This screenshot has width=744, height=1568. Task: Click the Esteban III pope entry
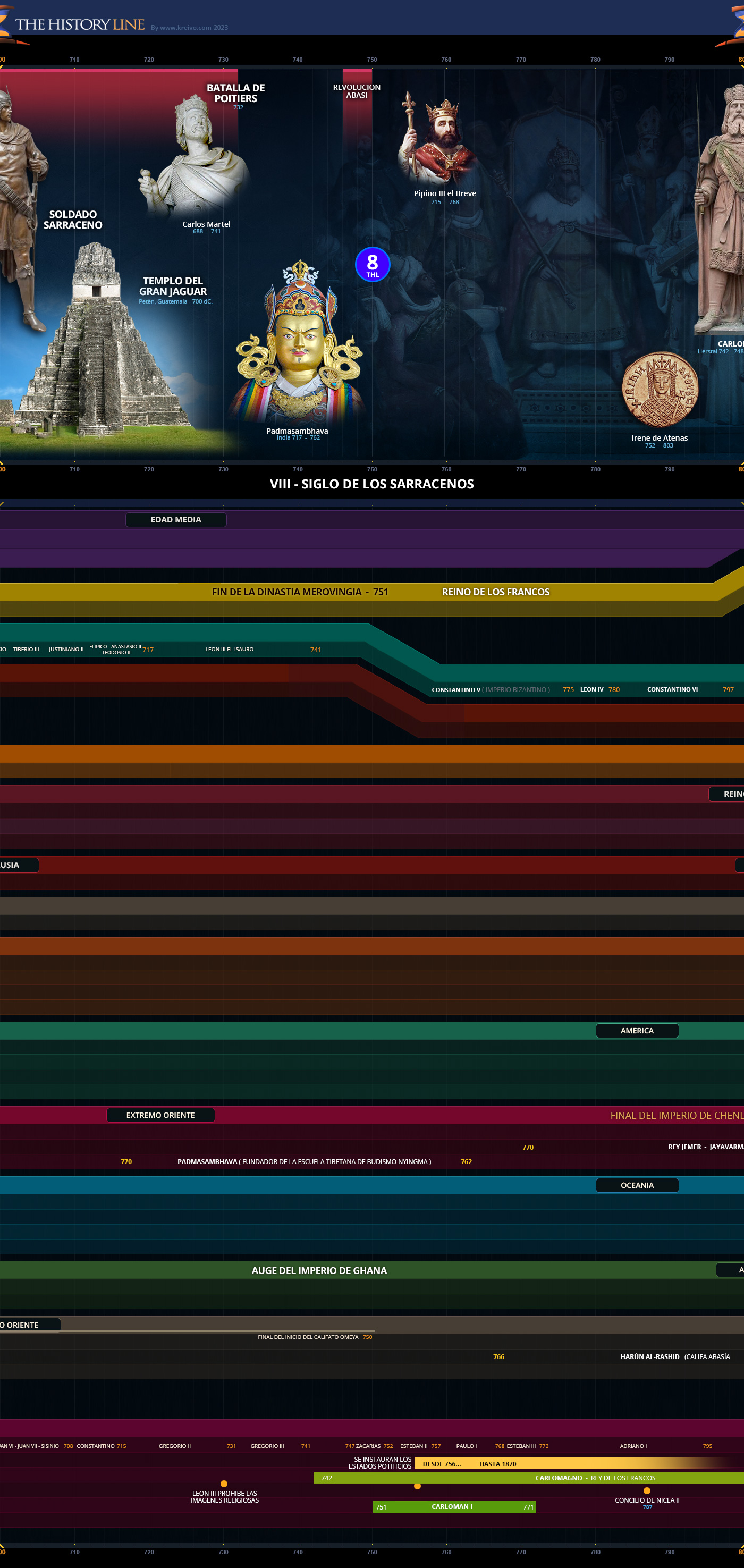point(521,1446)
